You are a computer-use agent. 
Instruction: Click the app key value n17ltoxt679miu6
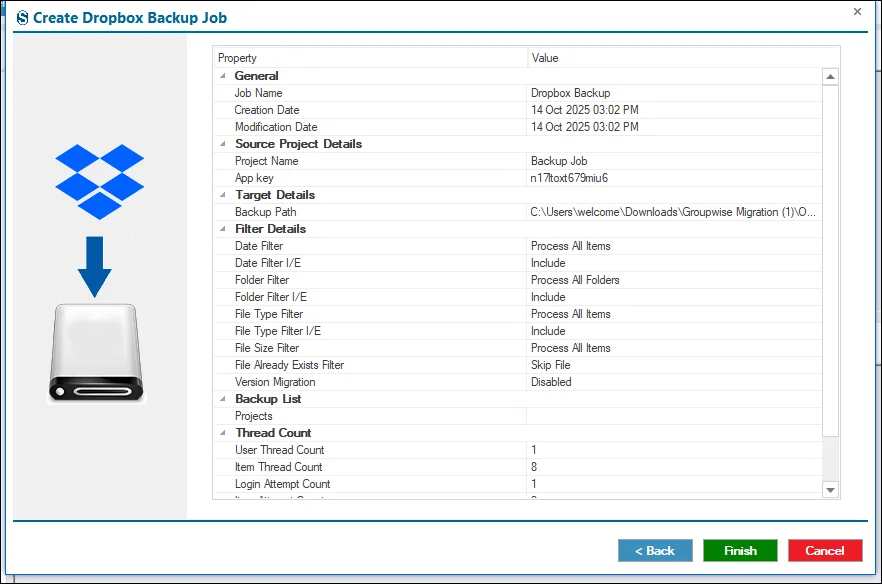tap(569, 178)
